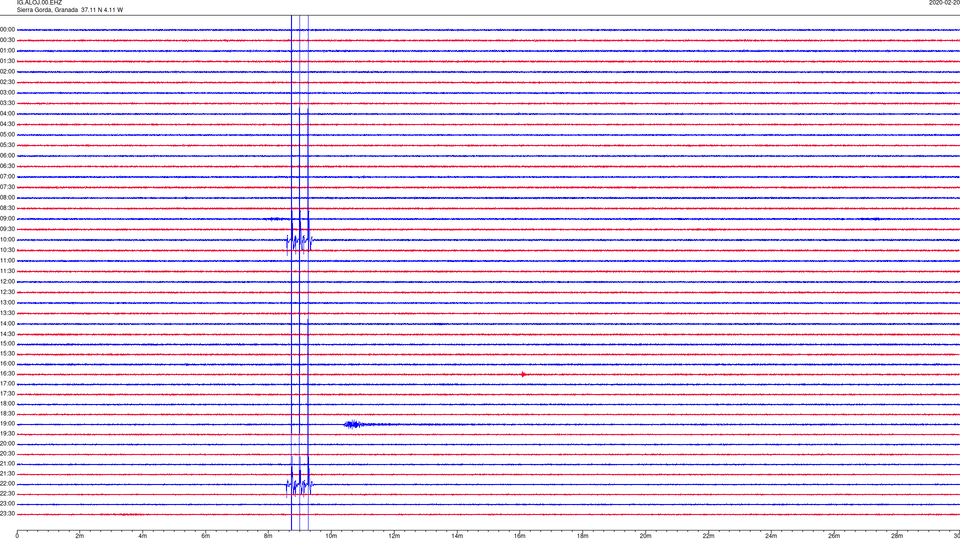Click the 4m tick label on the bottom axis
Viewport: 960px width, 540px height.
pos(143,536)
